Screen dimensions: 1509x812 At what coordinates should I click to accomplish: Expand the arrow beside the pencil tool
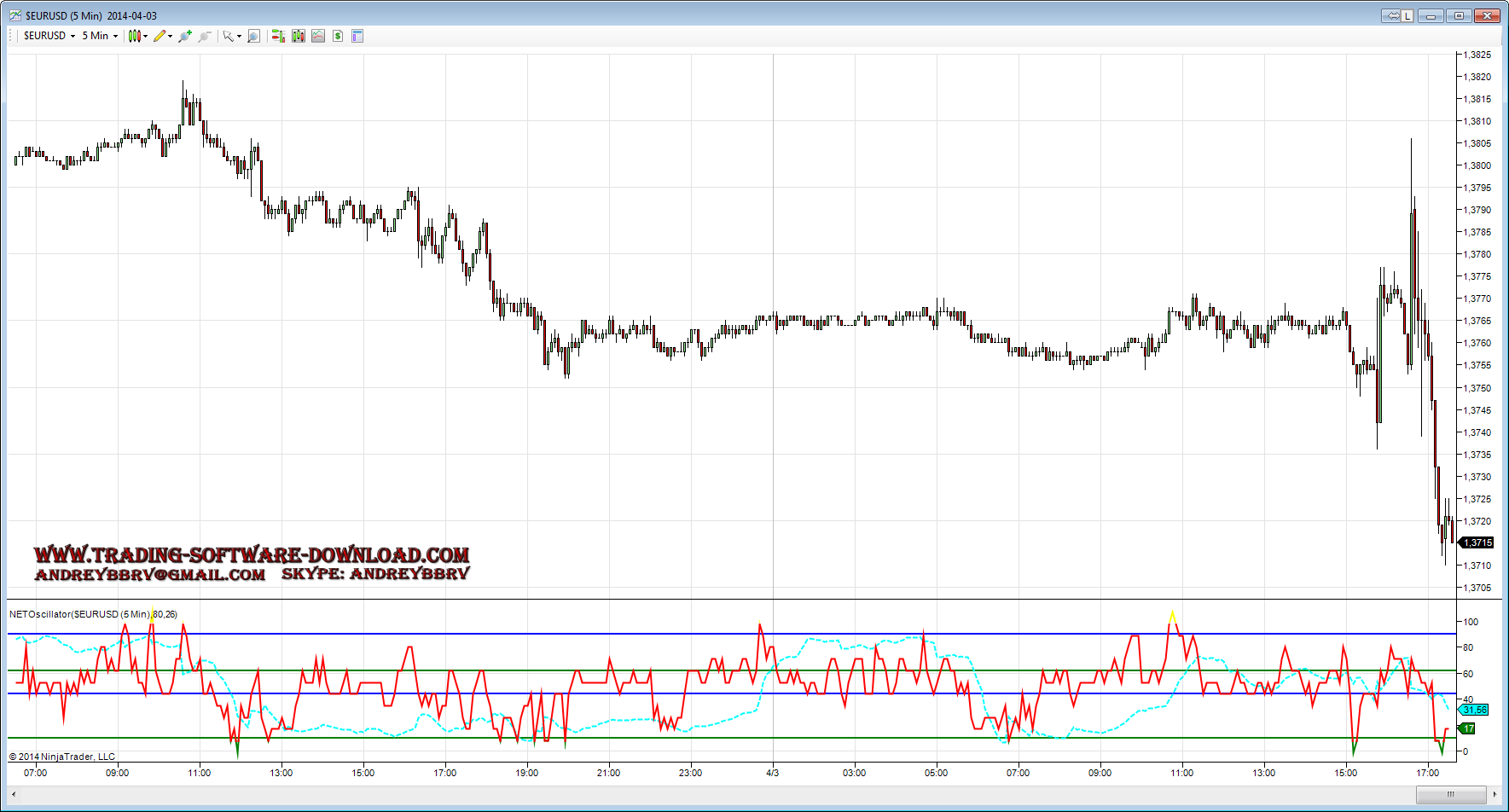pyautogui.click(x=171, y=36)
